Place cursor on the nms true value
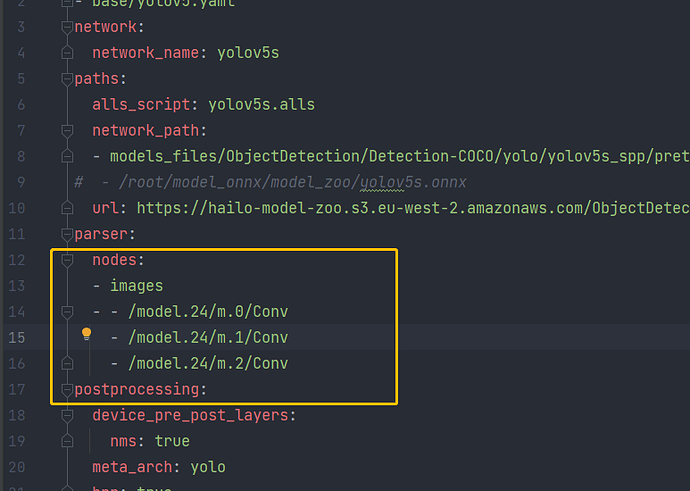690x491 pixels. (172, 441)
